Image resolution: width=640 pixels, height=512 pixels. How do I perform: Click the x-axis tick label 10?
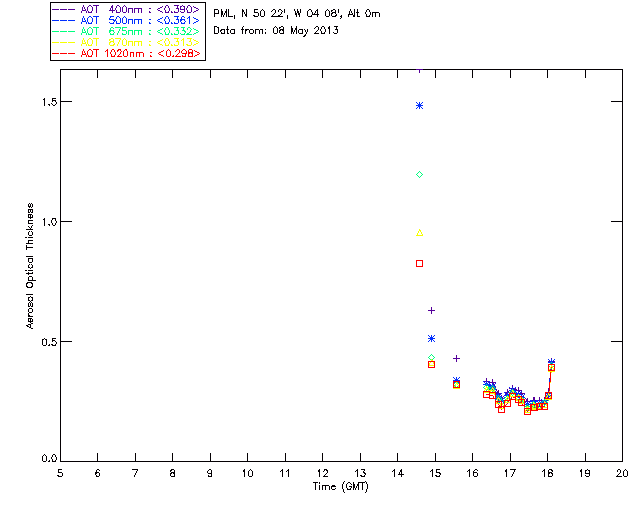[x=247, y=474]
